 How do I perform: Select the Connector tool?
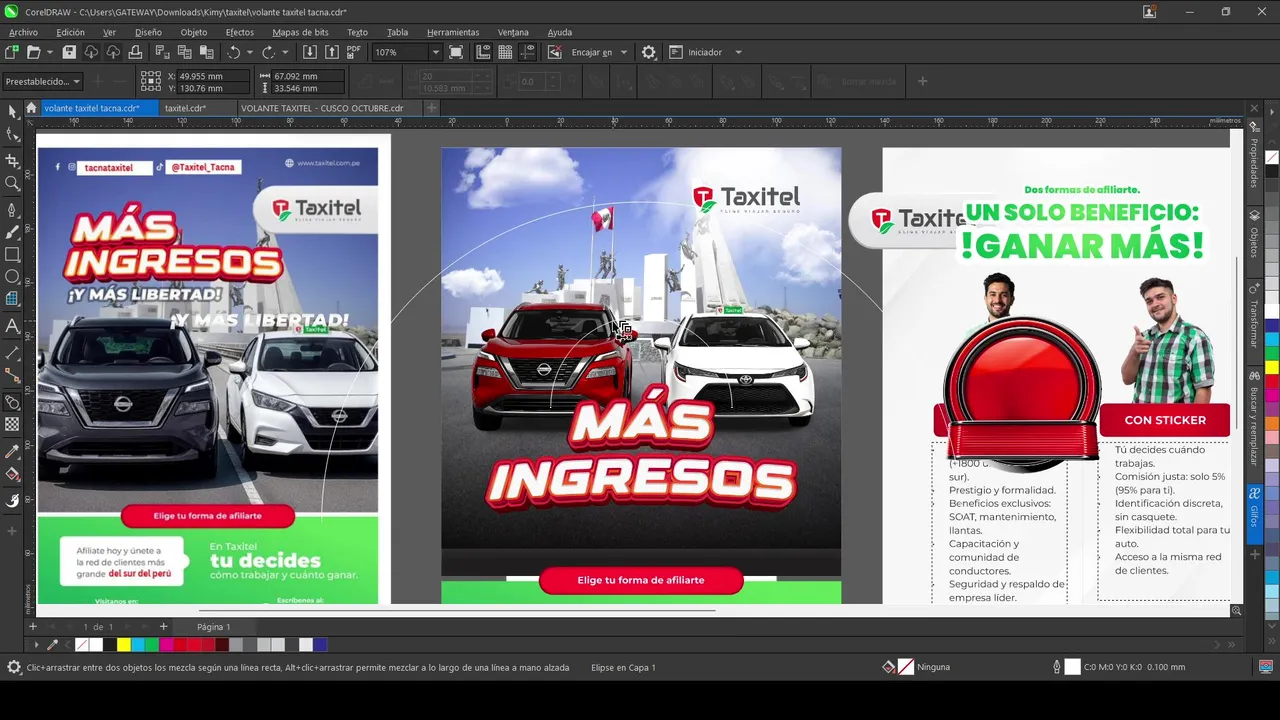click(x=12, y=376)
